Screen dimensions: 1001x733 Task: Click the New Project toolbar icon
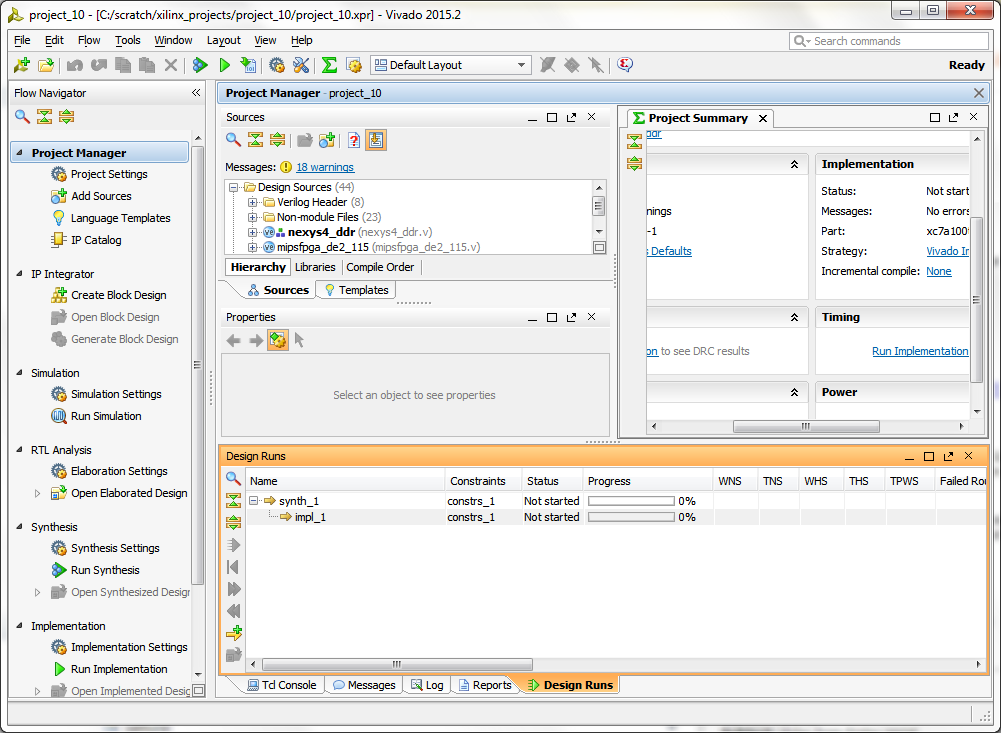[x=22, y=65]
